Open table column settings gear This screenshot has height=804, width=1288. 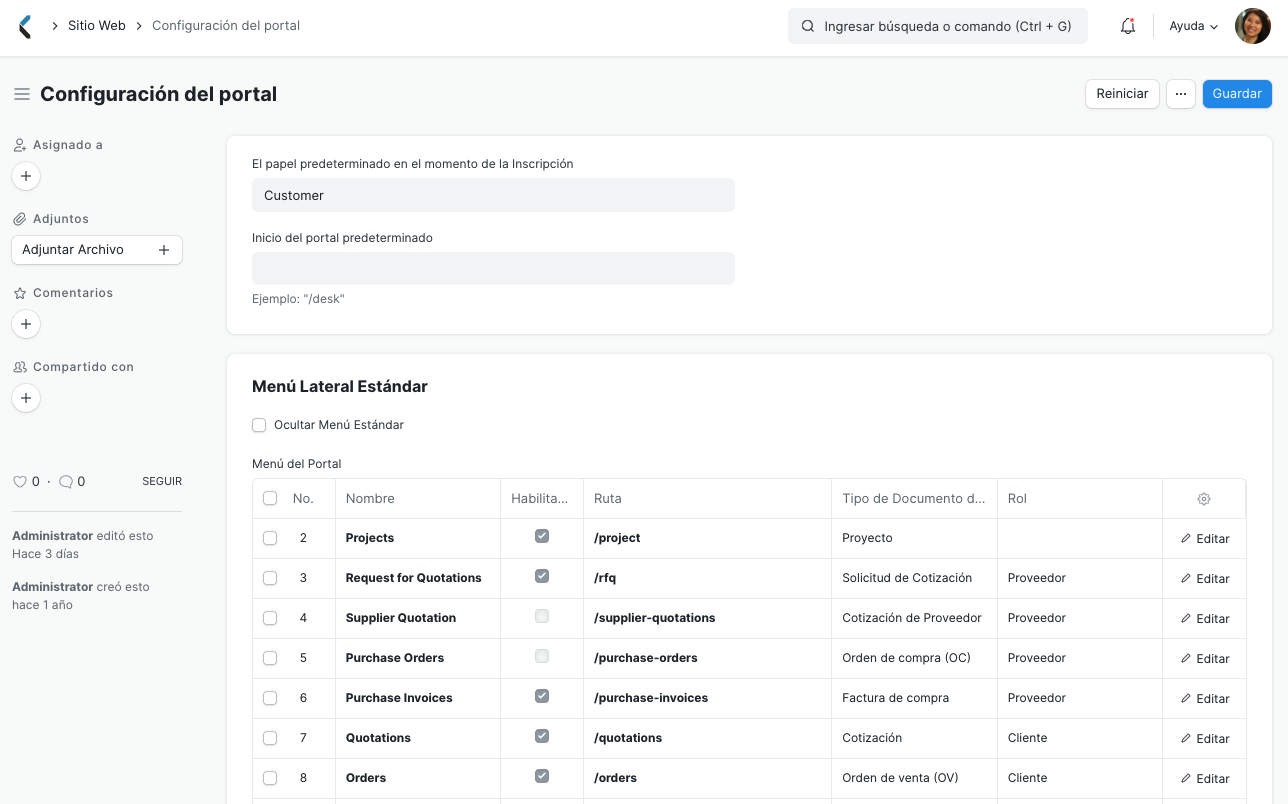point(1204,499)
